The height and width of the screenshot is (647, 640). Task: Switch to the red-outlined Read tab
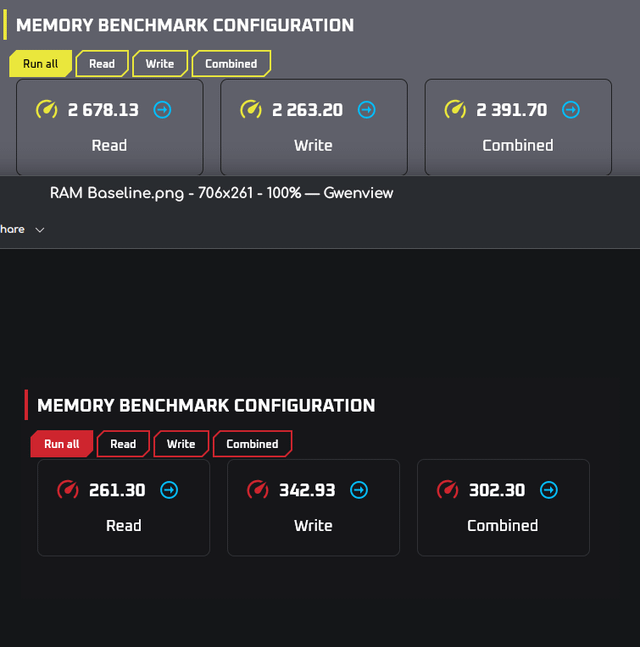[x=123, y=444]
